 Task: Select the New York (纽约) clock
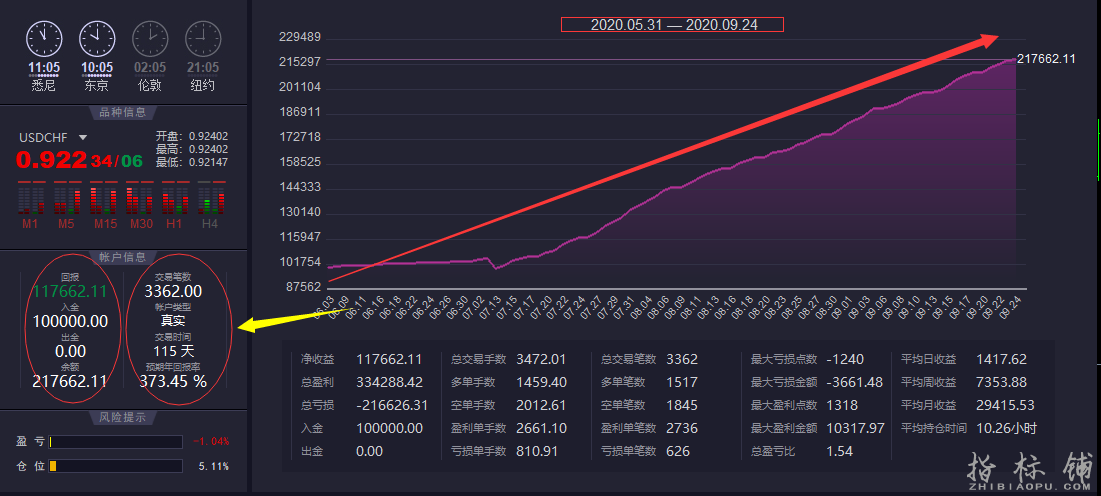(x=203, y=39)
